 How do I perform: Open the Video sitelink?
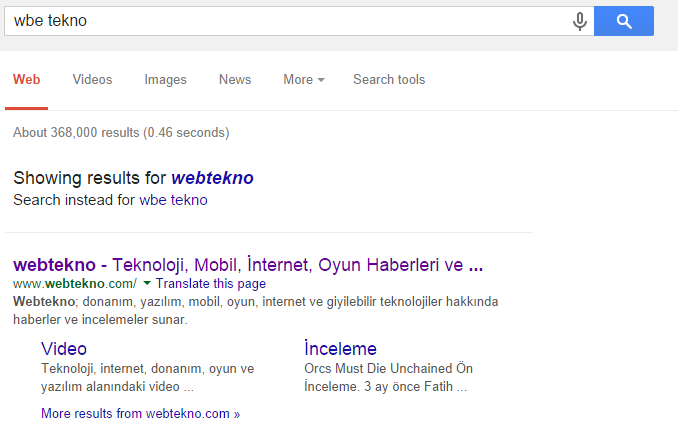64,349
